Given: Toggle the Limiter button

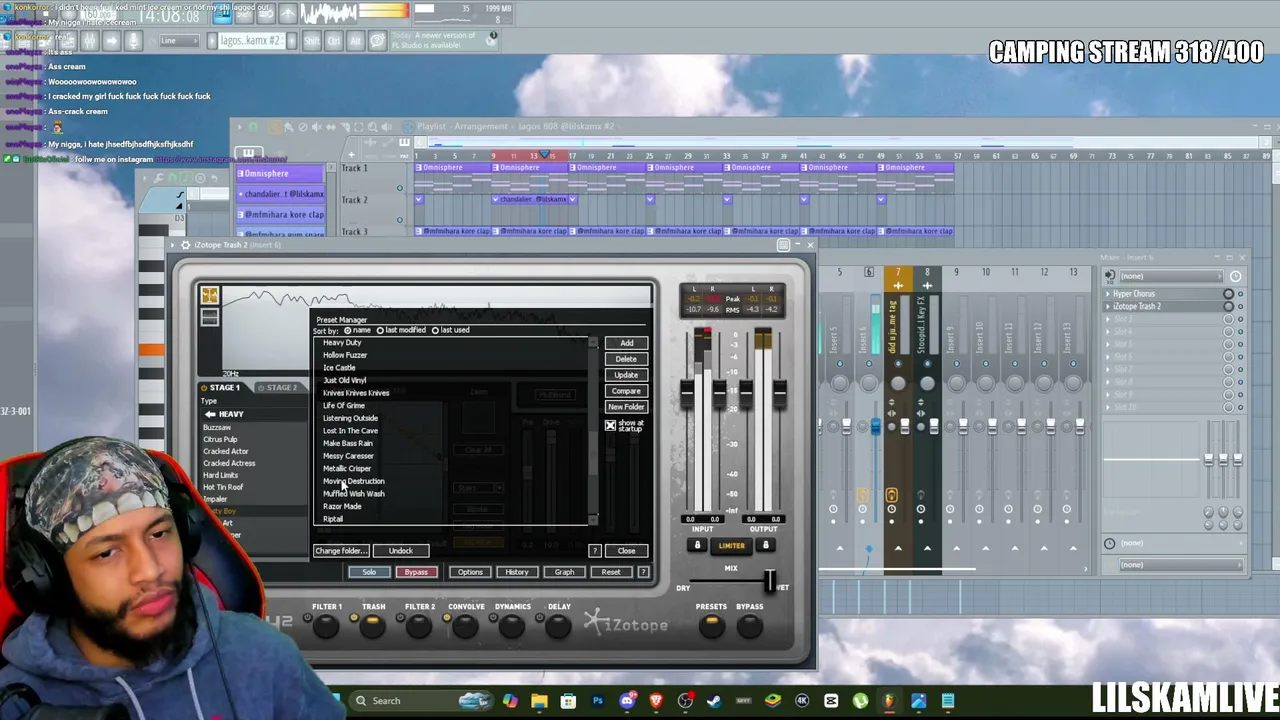Looking at the screenshot, I should tap(731, 546).
